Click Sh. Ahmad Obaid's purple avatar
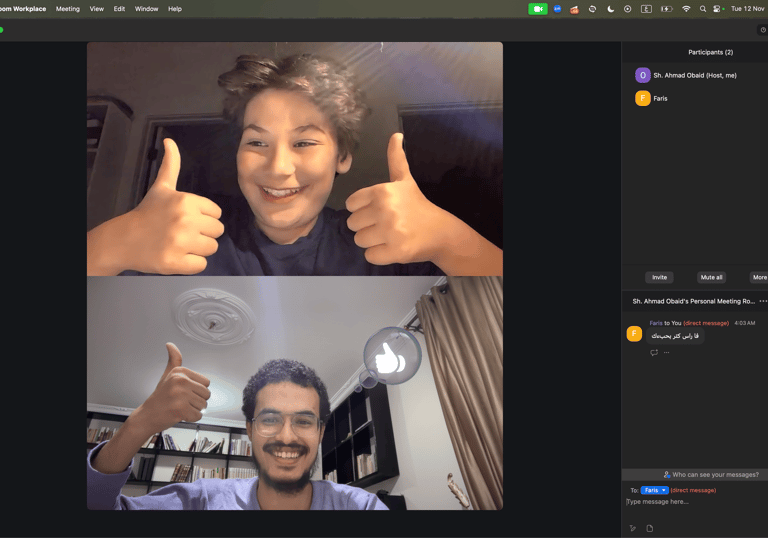Screen dimensions: 768x538 click(643, 75)
